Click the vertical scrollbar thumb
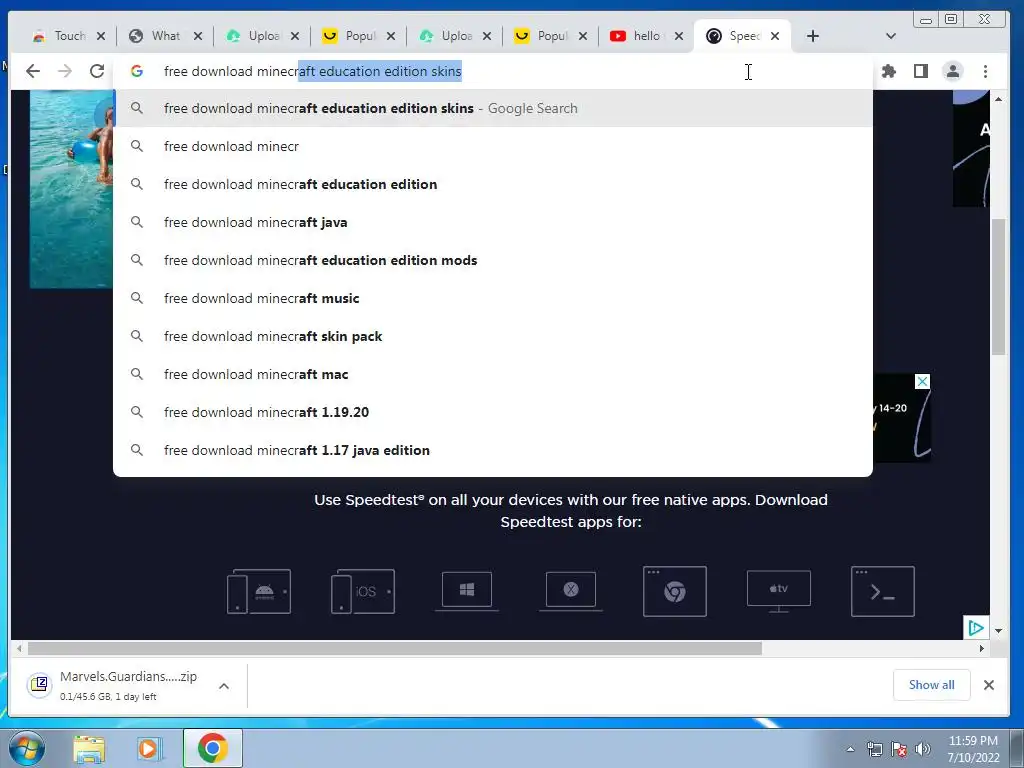The height and width of the screenshot is (768, 1024). (x=998, y=287)
